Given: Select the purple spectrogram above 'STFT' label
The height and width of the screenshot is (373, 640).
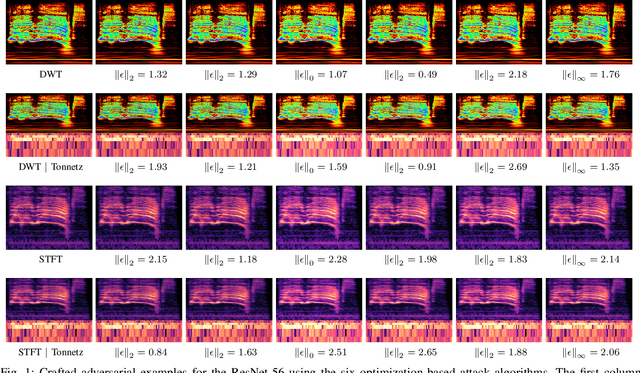Looking at the screenshot, I should [x=49, y=218].
